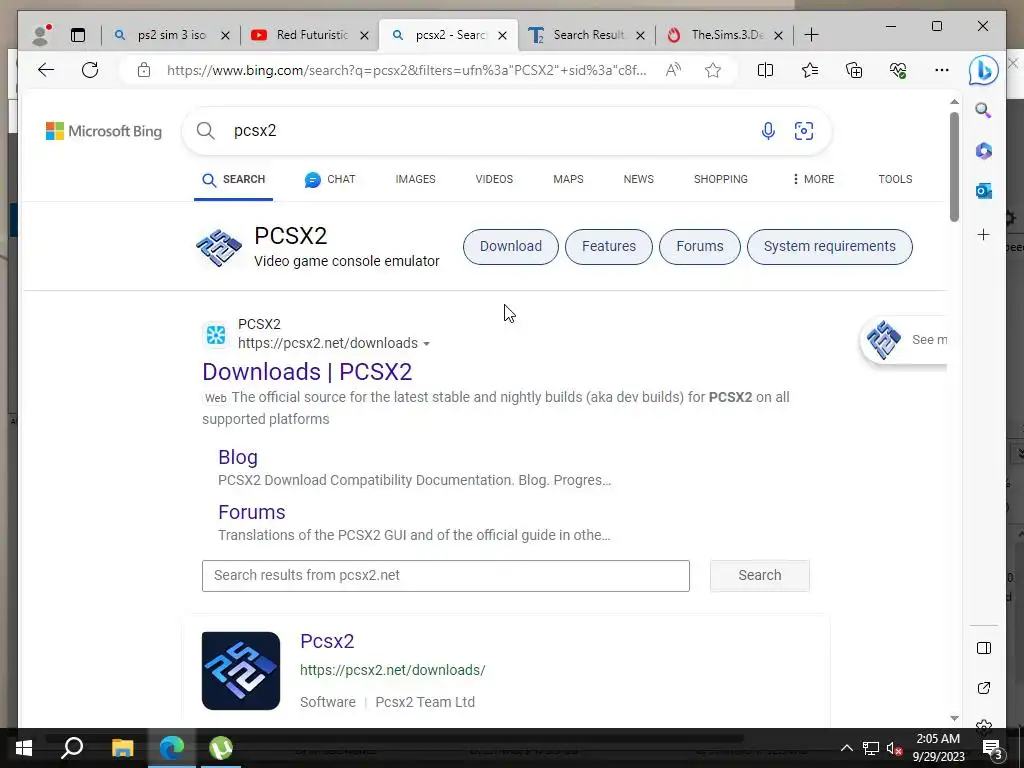Open the TOOLS search options

tap(895, 179)
